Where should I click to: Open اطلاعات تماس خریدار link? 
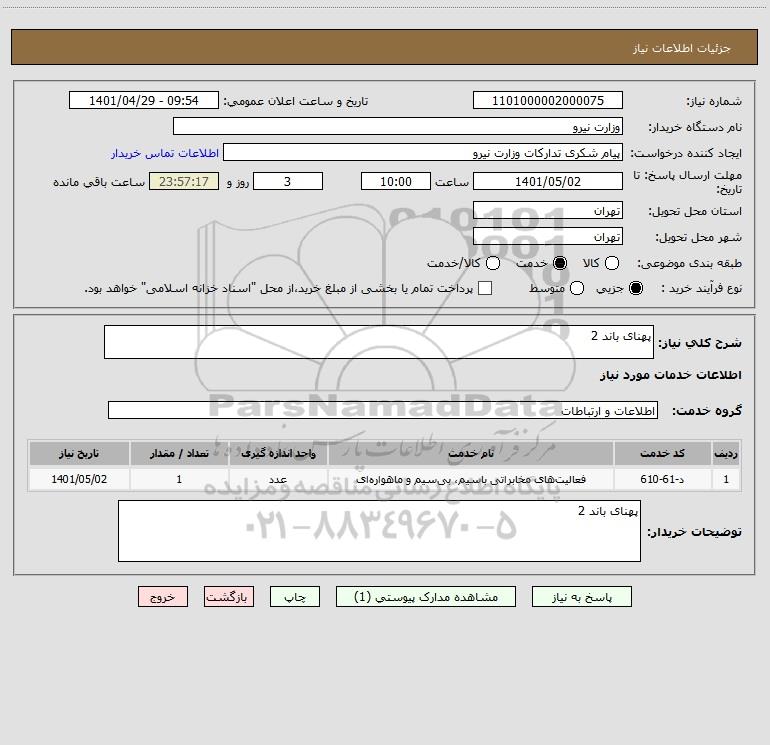pos(165,153)
